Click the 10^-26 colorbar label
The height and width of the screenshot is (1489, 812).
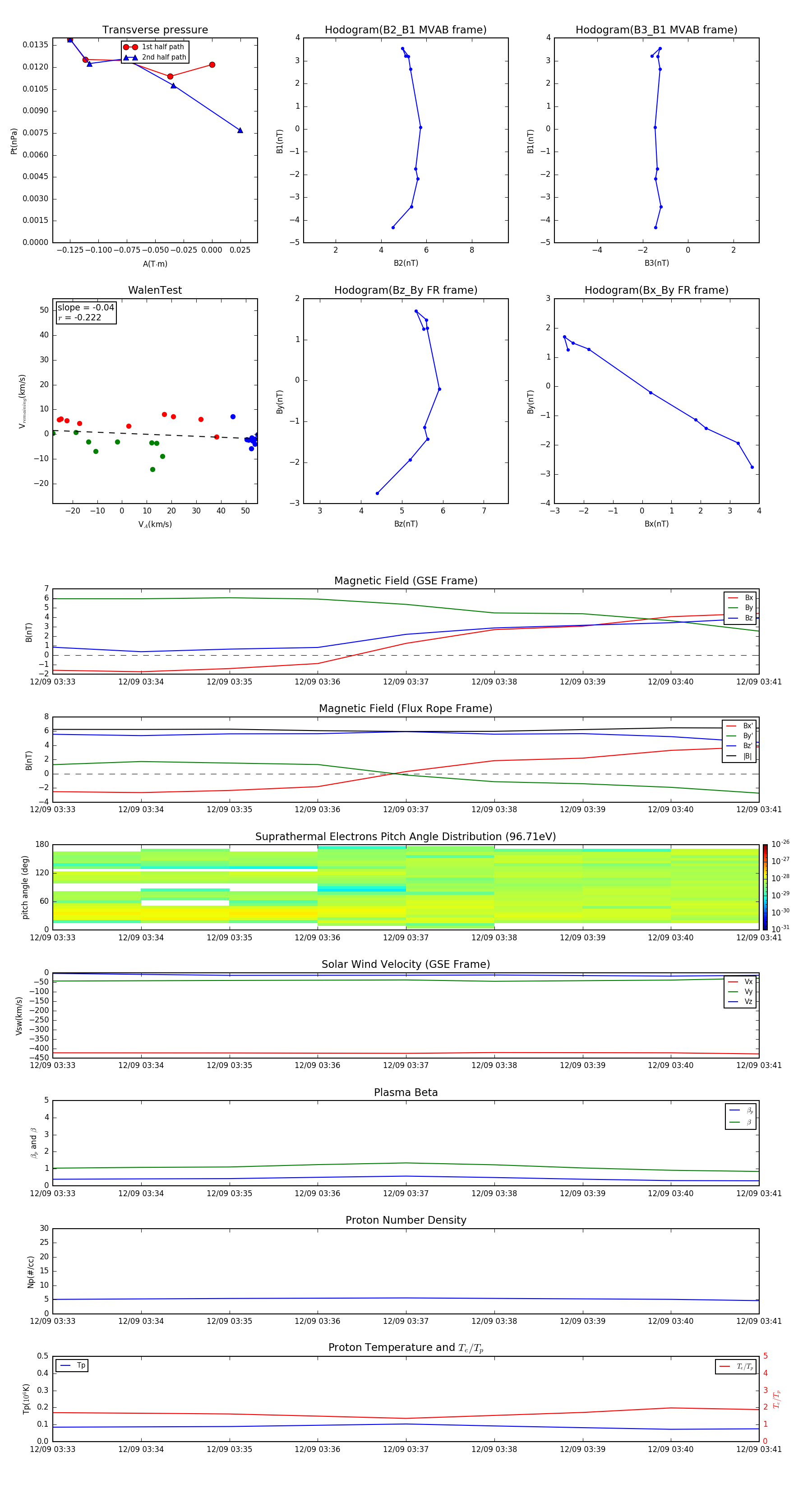[780, 844]
